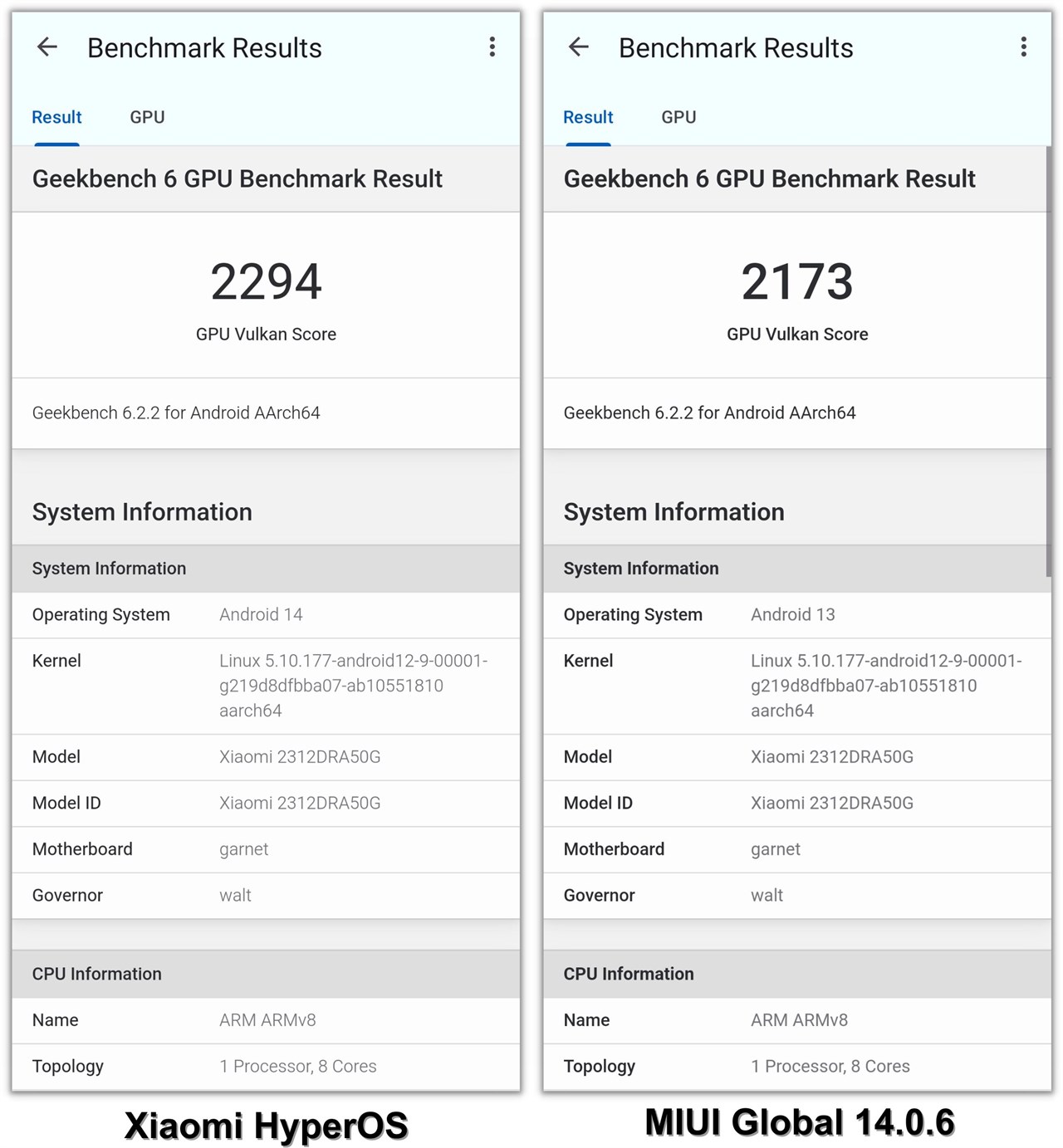The height and width of the screenshot is (1148, 1063).
Task: Open the GPU tab on the MIUI side
Action: point(678,117)
